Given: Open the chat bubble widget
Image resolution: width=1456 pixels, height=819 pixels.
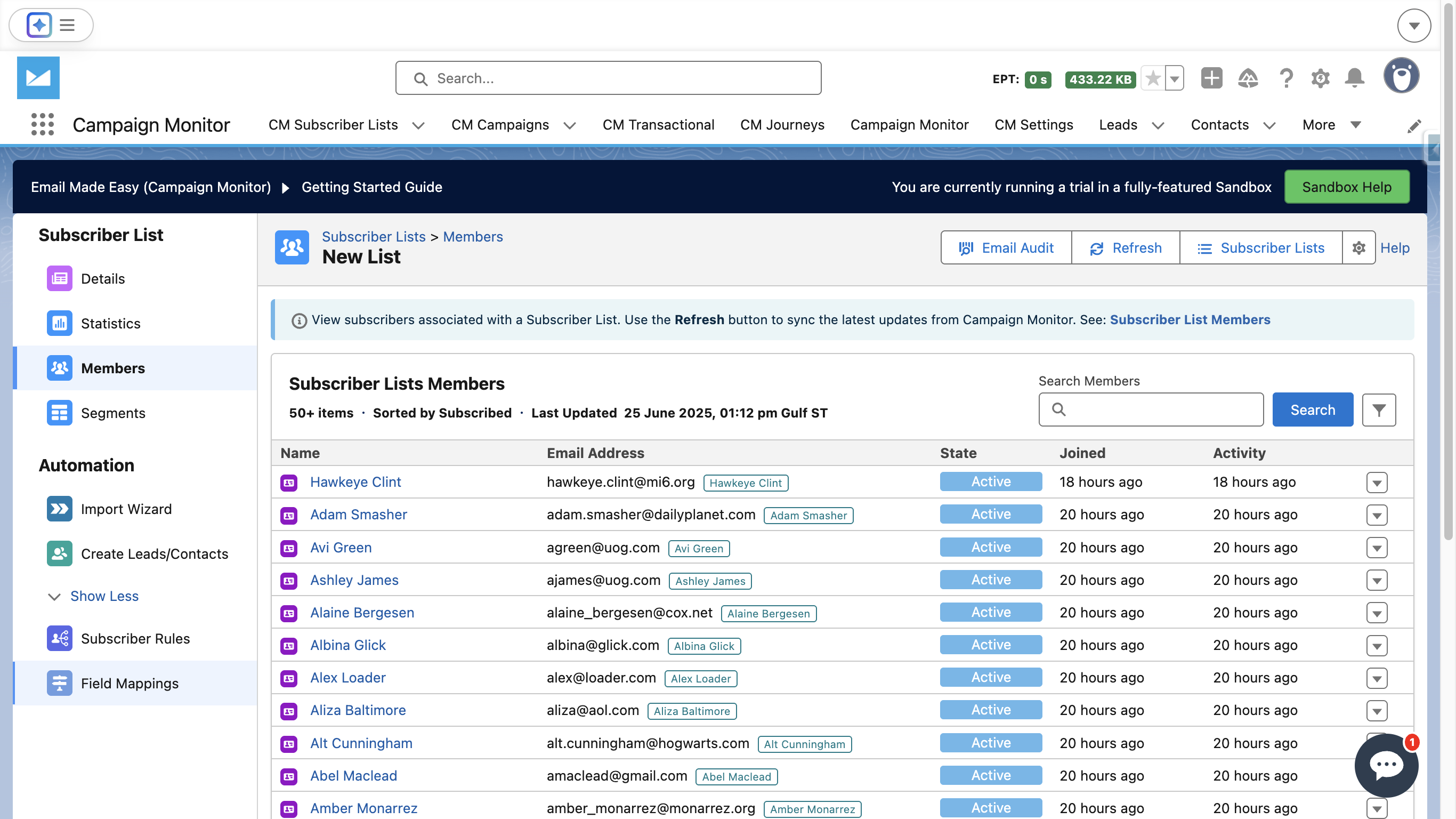Looking at the screenshot, I should pyautogui.click(x=1387, y=765).
